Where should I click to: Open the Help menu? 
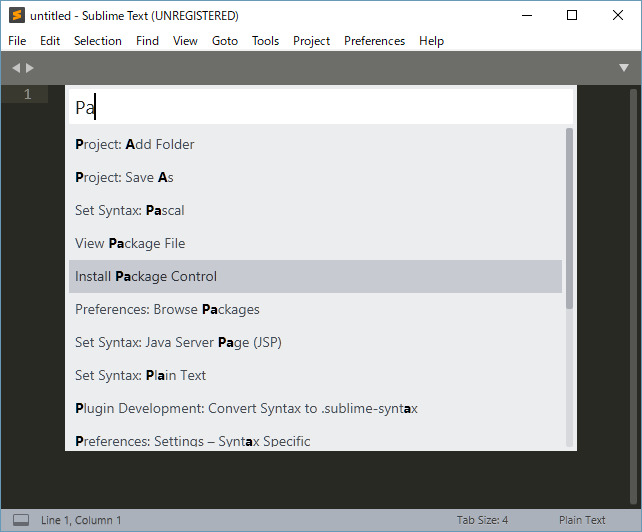click(431, 41)
